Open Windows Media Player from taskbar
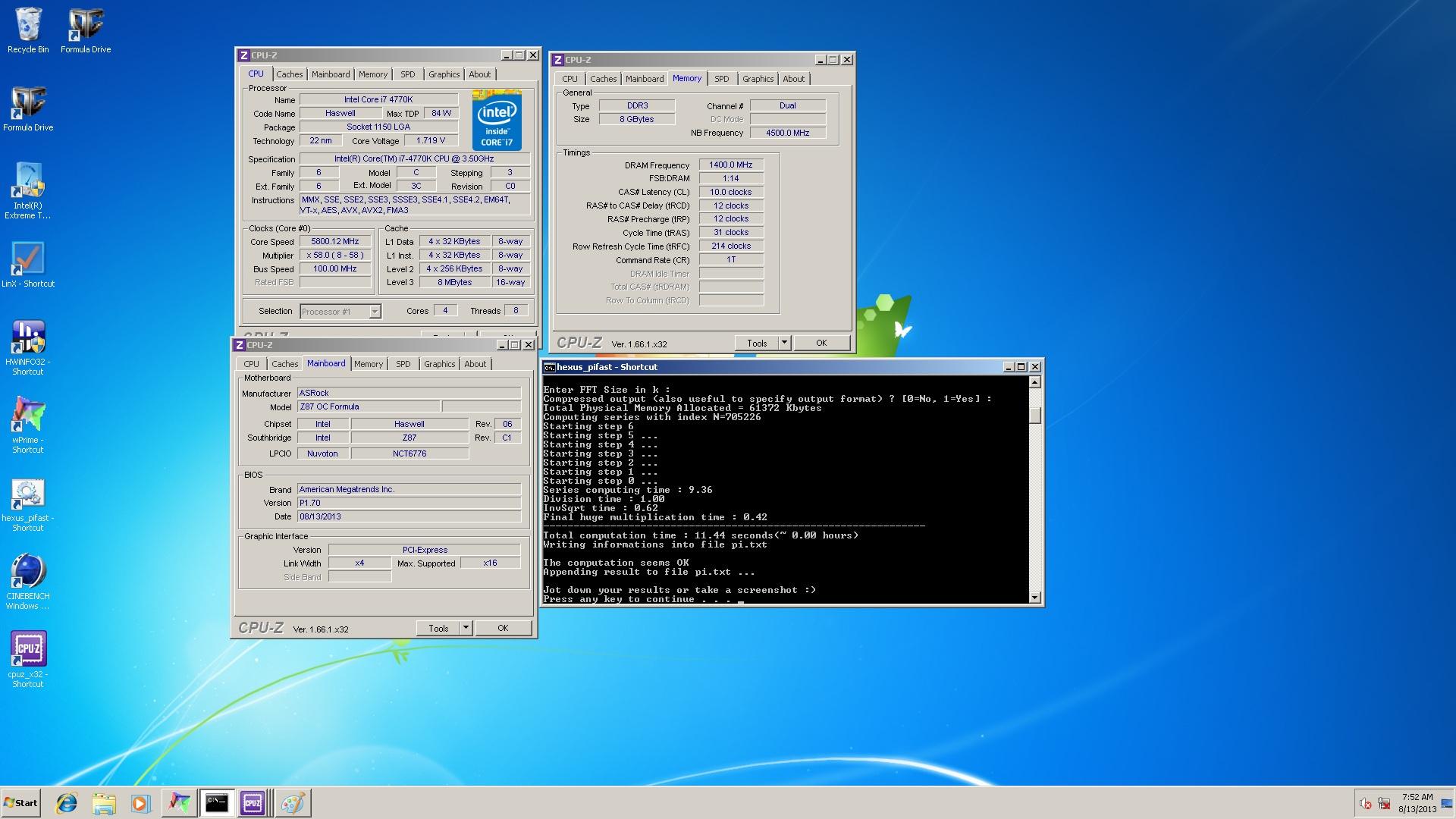 click(140, 803)
